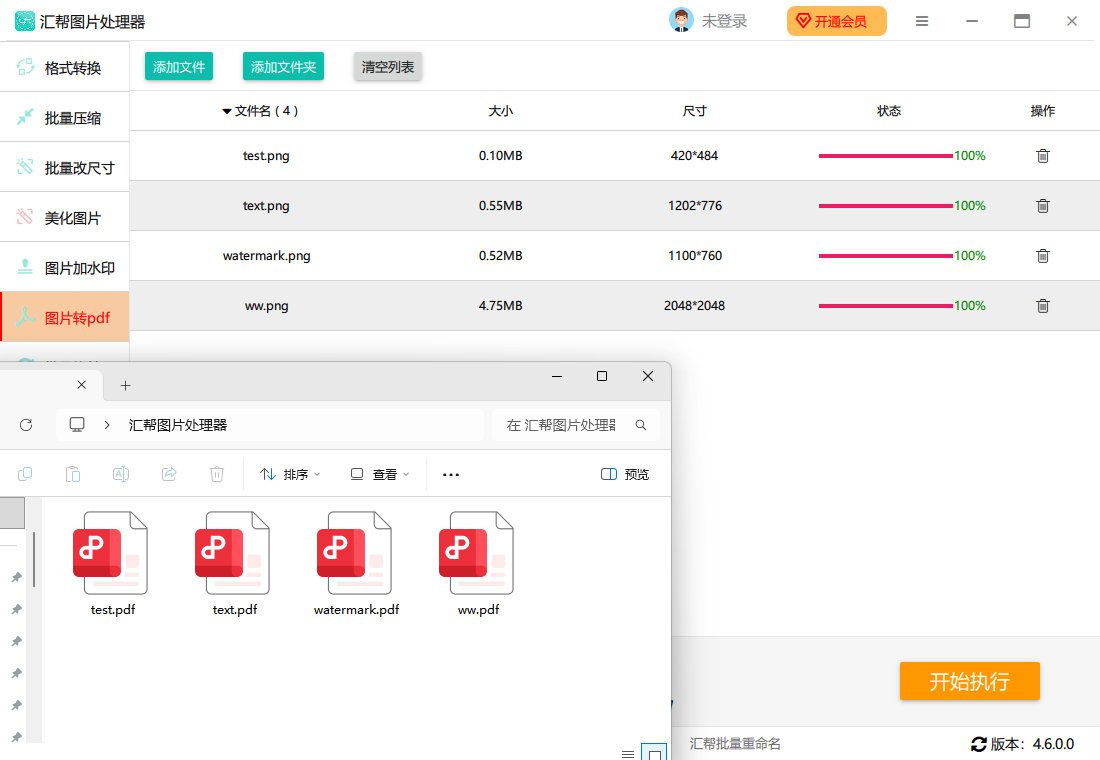Click the Explorer search magnifier icon
Viewport: 1100px width, 760px height.
tap(640, 425)
